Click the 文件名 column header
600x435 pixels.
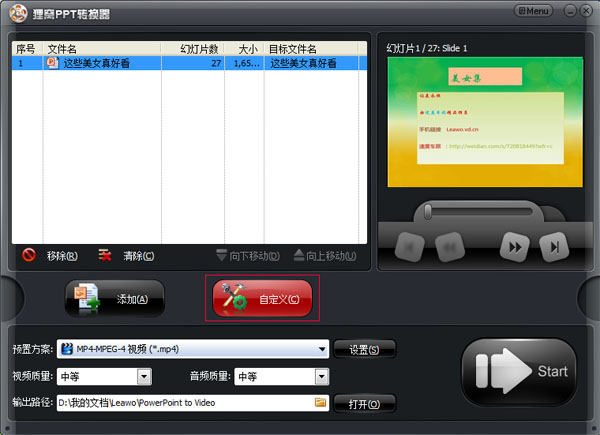point(102,49)
